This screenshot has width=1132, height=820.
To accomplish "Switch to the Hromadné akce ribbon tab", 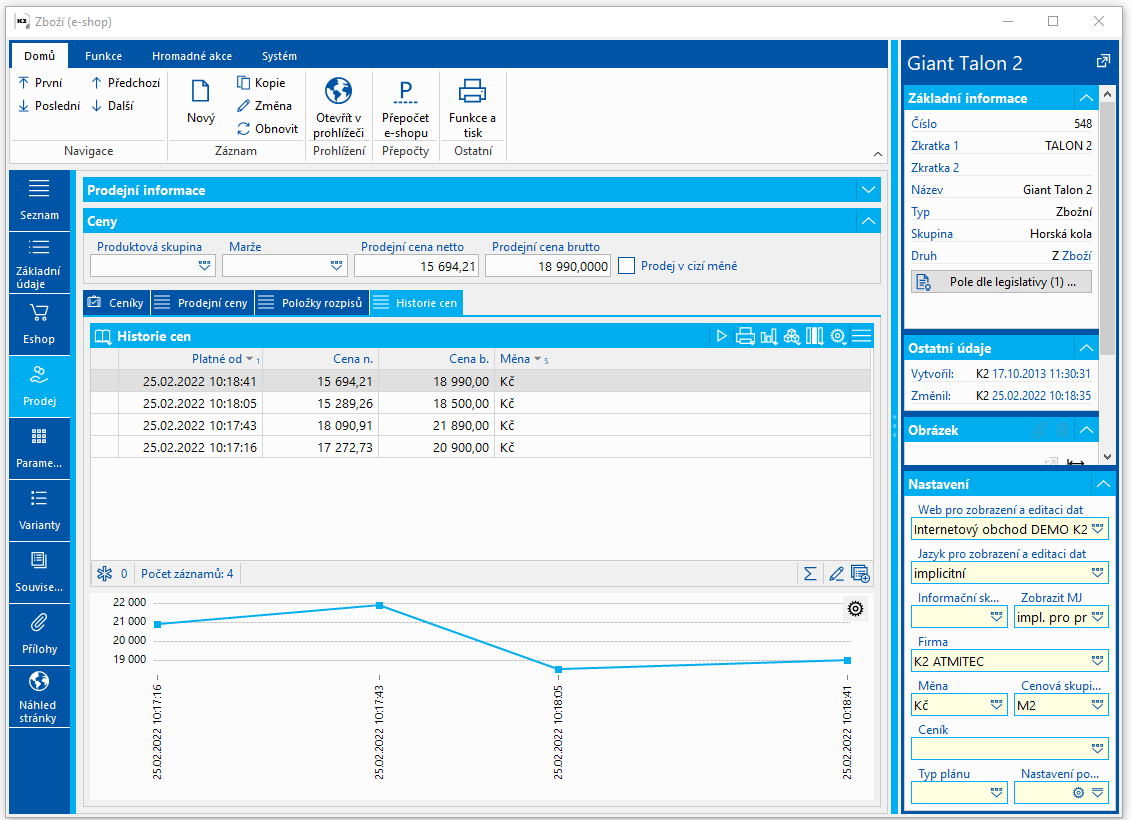I will pos(190,56).
